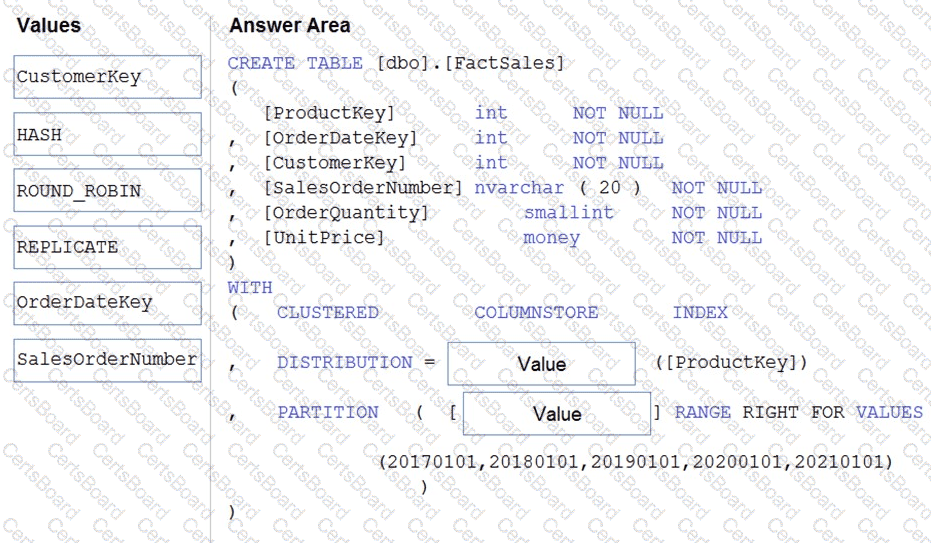This screenshot has width=931, height=543.
Task: Click the DISTRIBUTION keyword
Action: pyautogui.click(x=344, y=362)
